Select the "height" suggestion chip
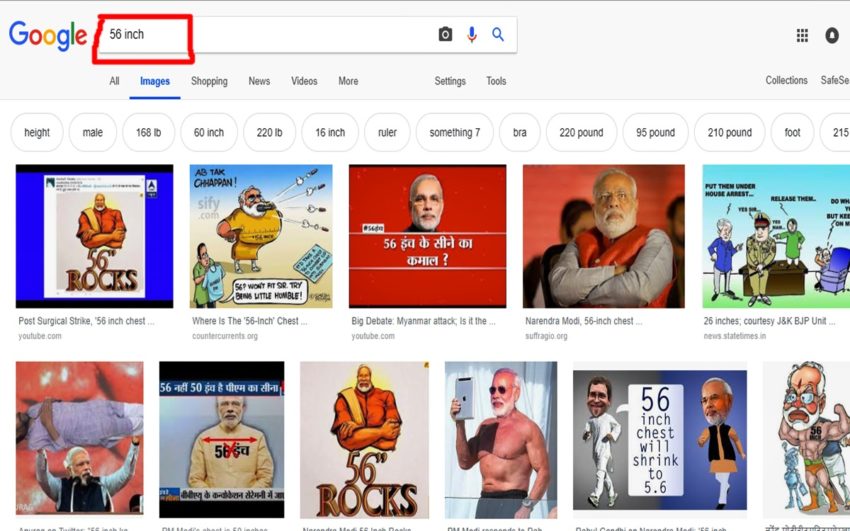Viewport: 850px width, 531px height. [x=37, y=132]
